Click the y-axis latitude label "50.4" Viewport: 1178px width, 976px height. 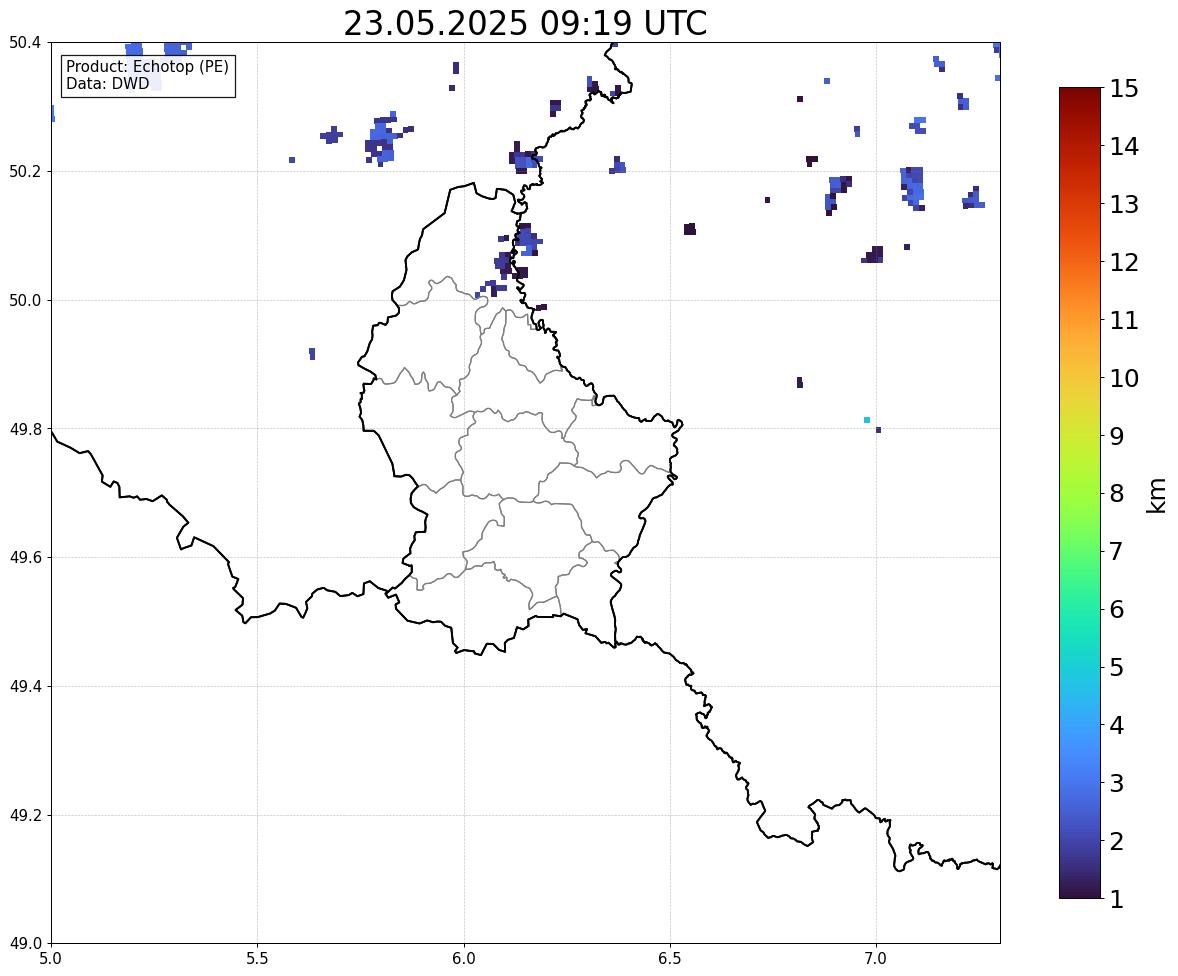pos(24,43)
